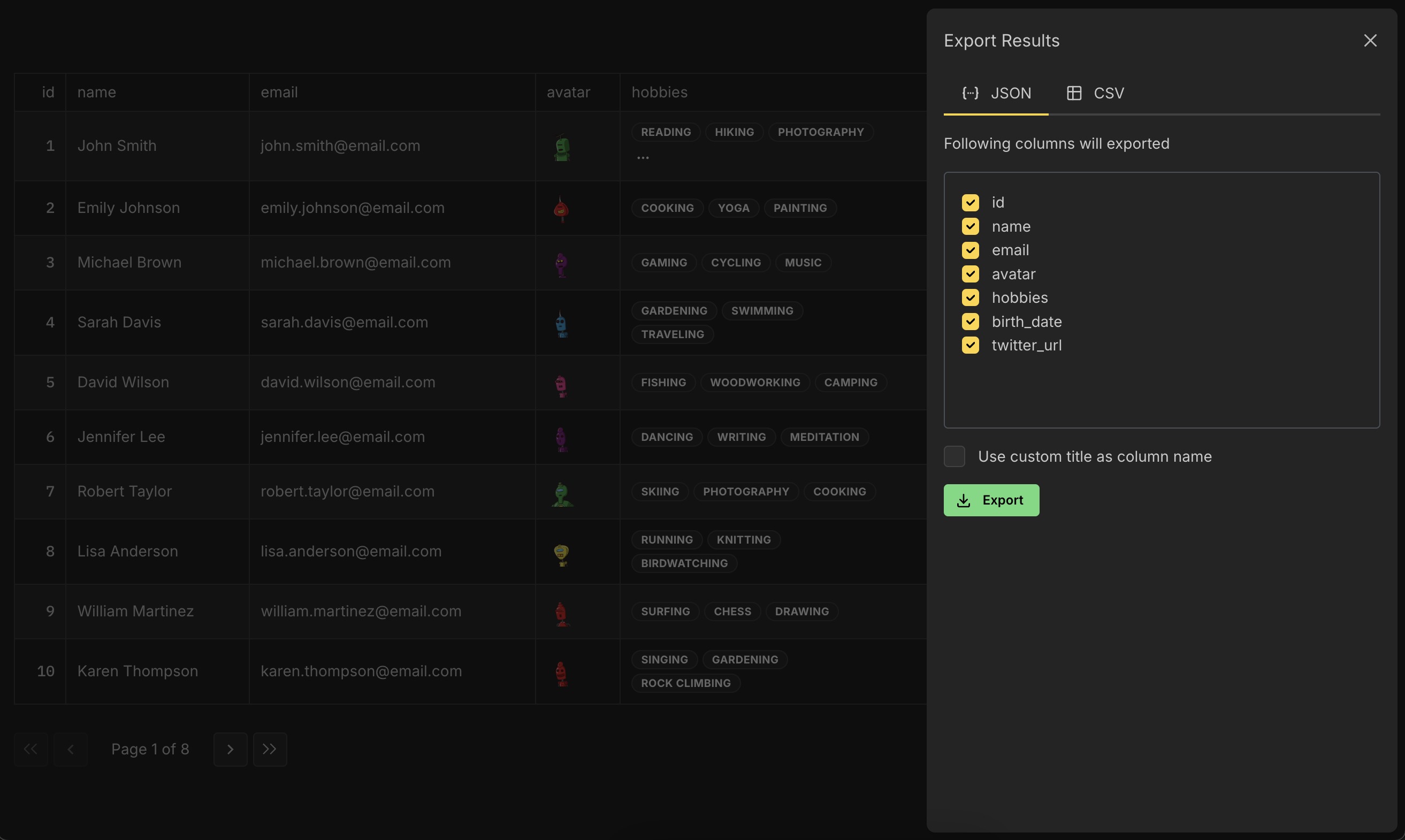The width and height of the screenshot is (1405, 840).
Task: Uncheck the avatar column checkbox
Action: click(x=970, y=274)
